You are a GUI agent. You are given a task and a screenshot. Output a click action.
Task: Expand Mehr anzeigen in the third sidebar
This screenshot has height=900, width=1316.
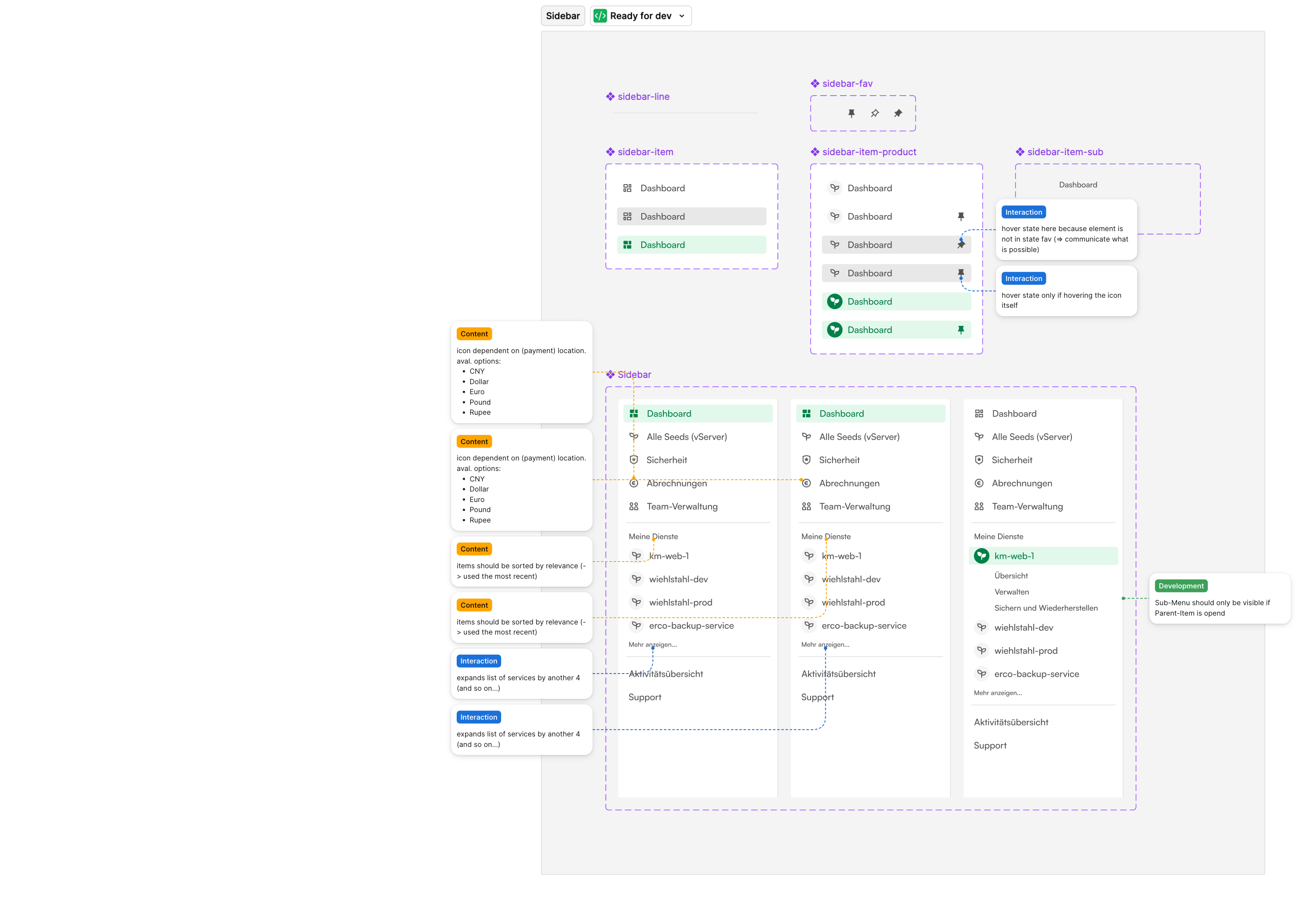click(x=997, y=693)
